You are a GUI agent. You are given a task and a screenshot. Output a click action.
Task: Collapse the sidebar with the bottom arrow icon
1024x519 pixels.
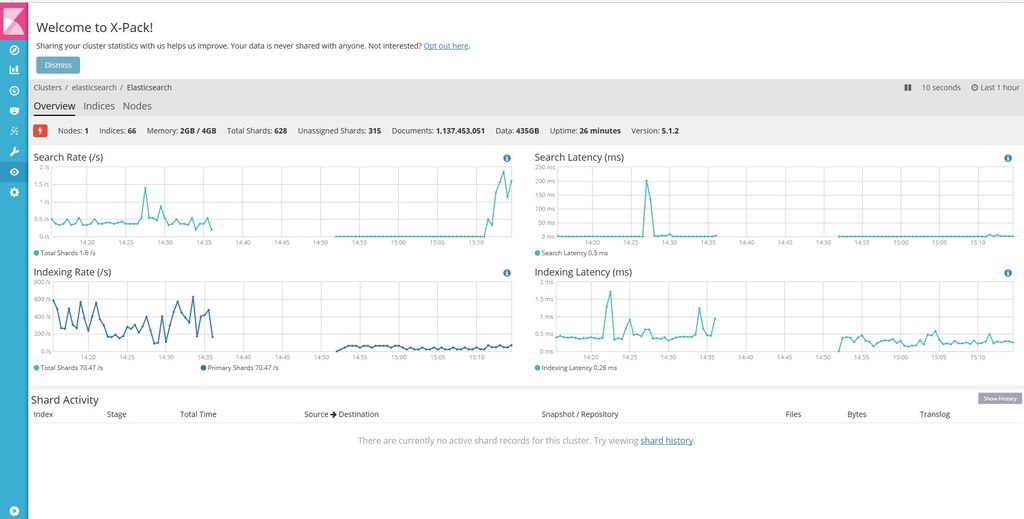click(x=14, y=511)
